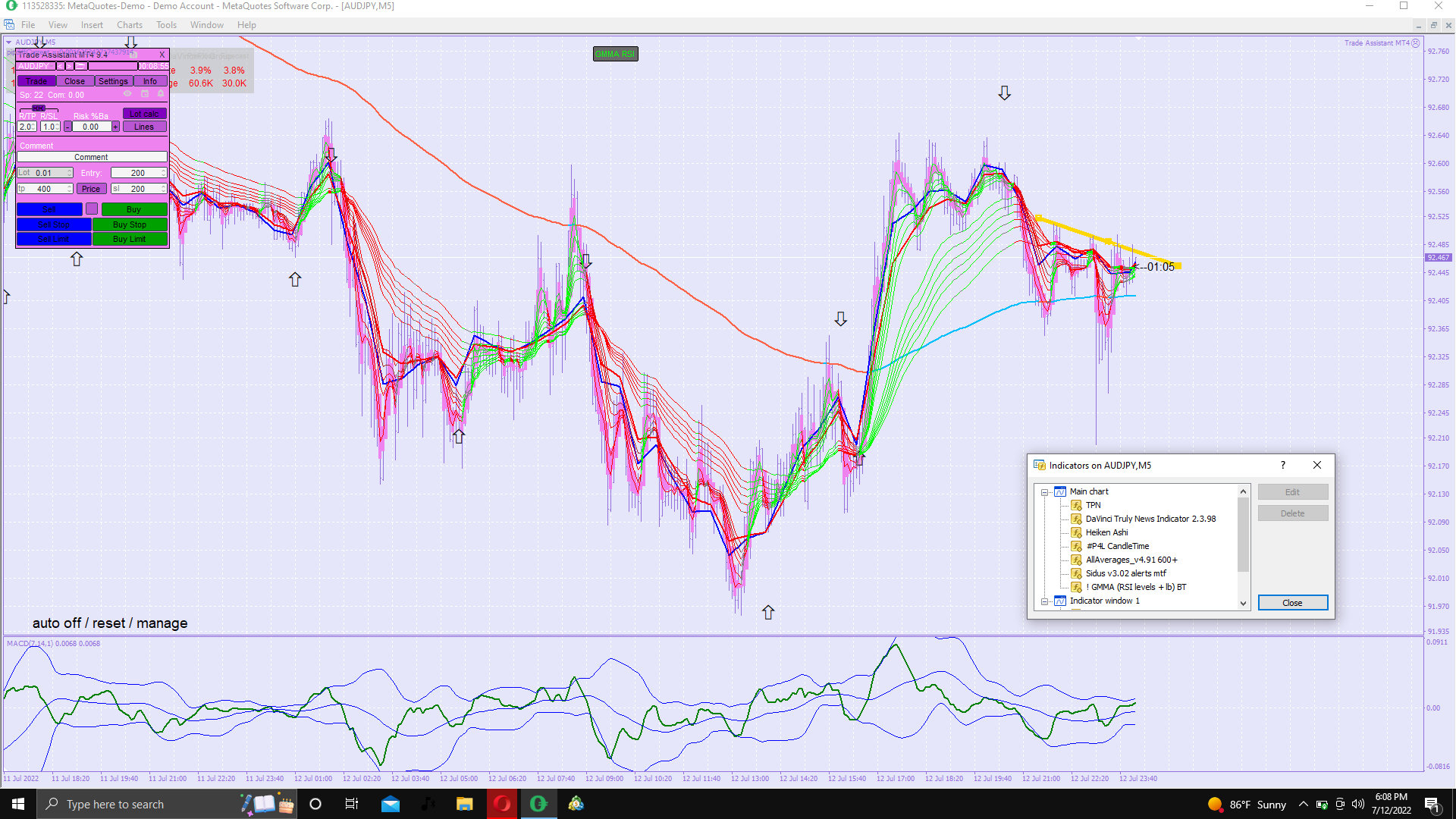The width and height of the screenshot is (1456, 819).
Task: Open the AUDJPY symbol dropdown
Action: click(35, 66)
